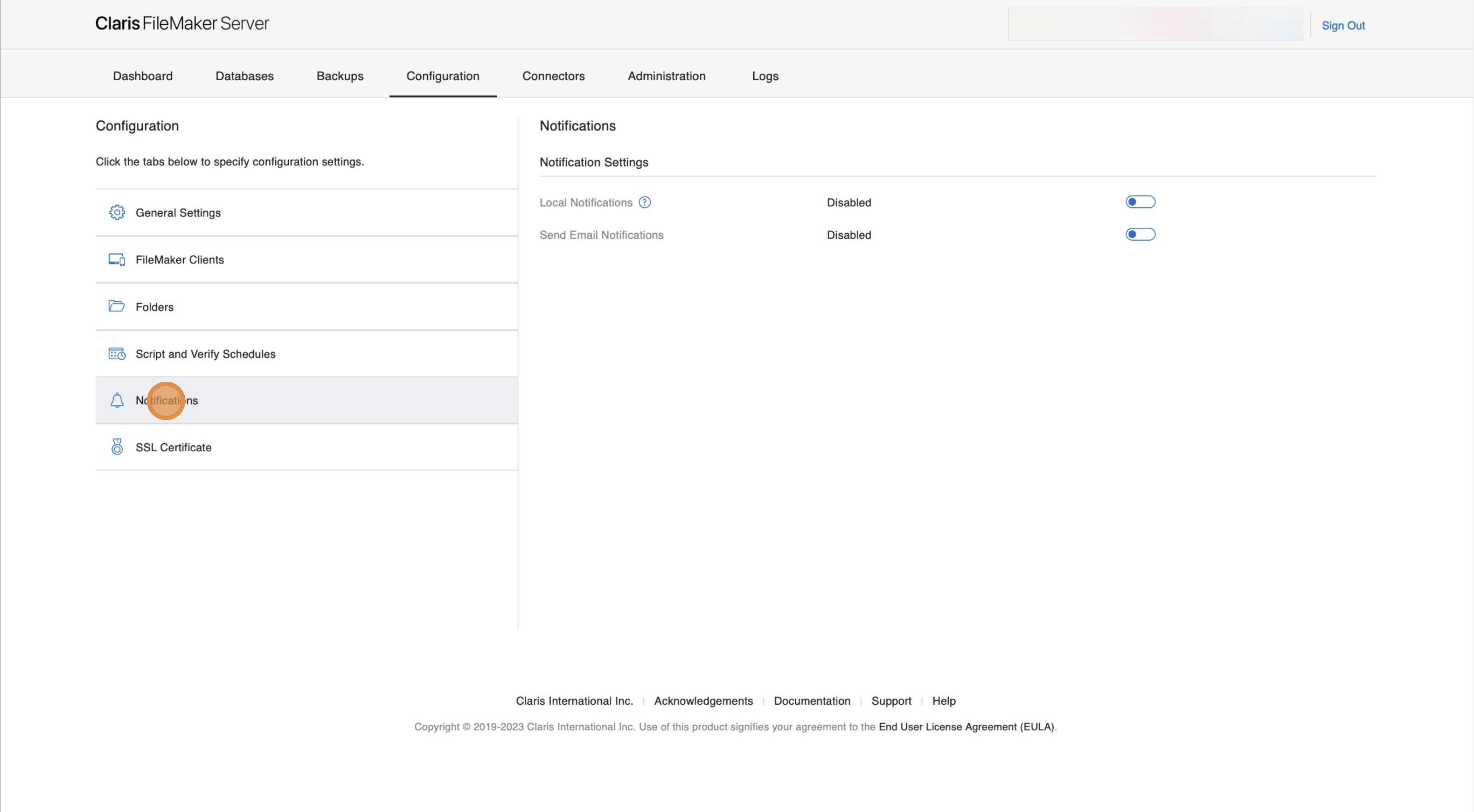Open the Connectors tab
The height and width of the screenshot is (812, 1474).
coord(553,76)
